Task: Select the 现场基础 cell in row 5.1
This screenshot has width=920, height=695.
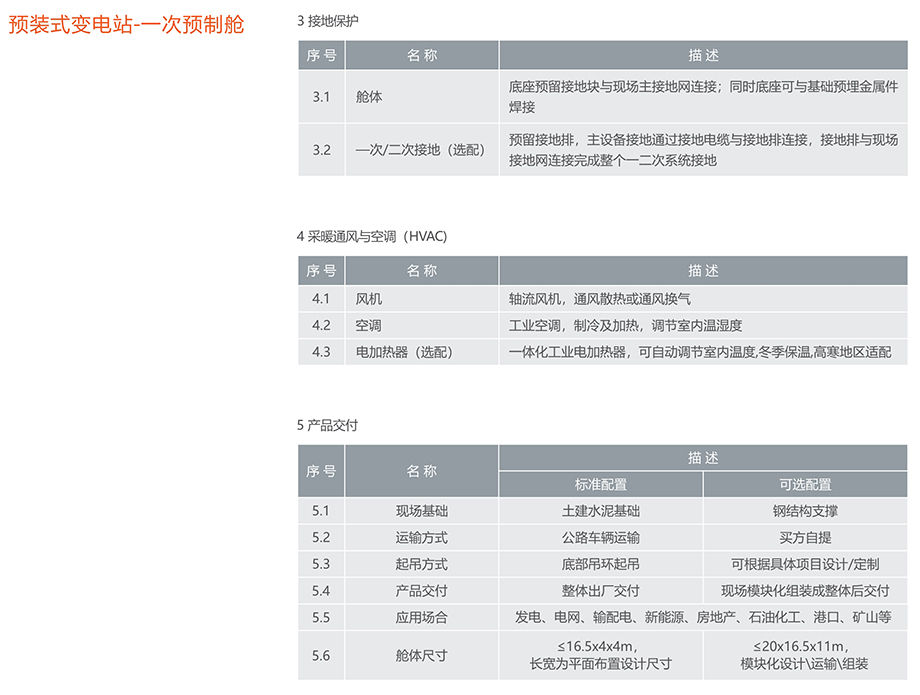Action: pos(421,511)
